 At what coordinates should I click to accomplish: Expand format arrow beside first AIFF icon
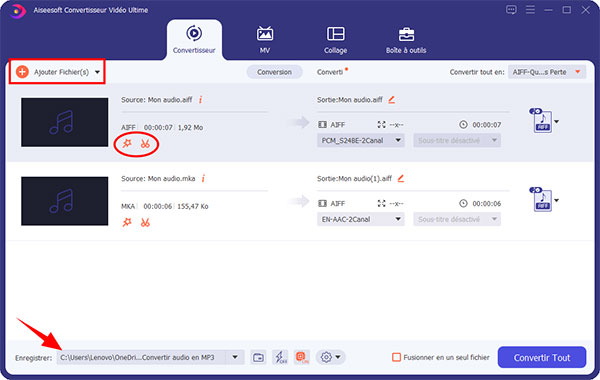click(557, 122)
